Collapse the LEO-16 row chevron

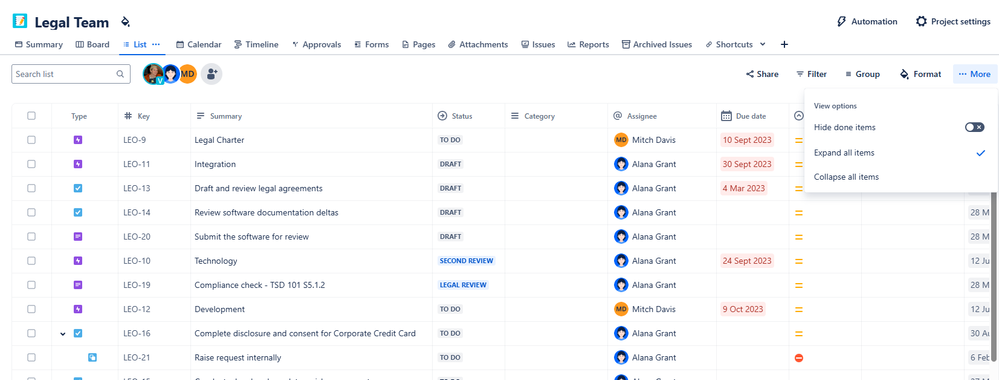[x=62, y=333]
